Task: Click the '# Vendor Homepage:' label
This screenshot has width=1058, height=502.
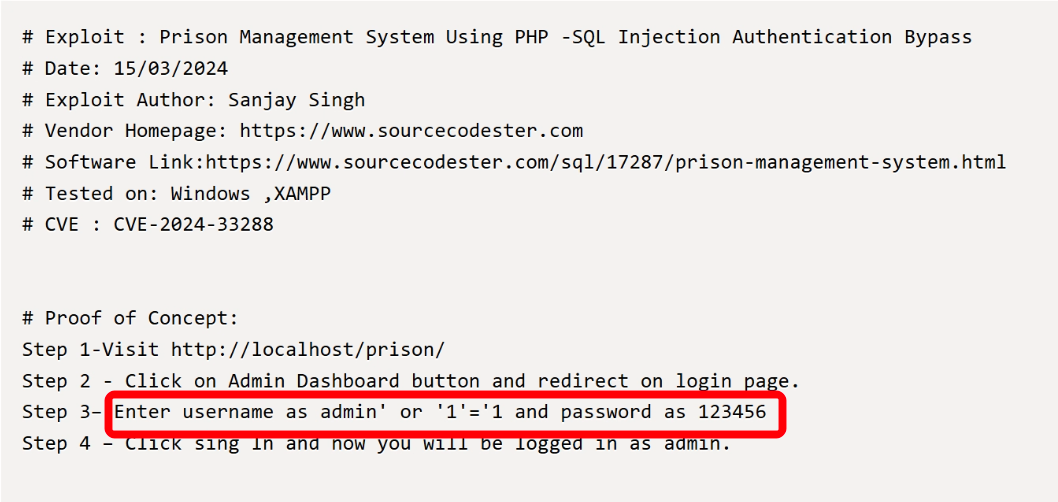Action: [126, 131]
